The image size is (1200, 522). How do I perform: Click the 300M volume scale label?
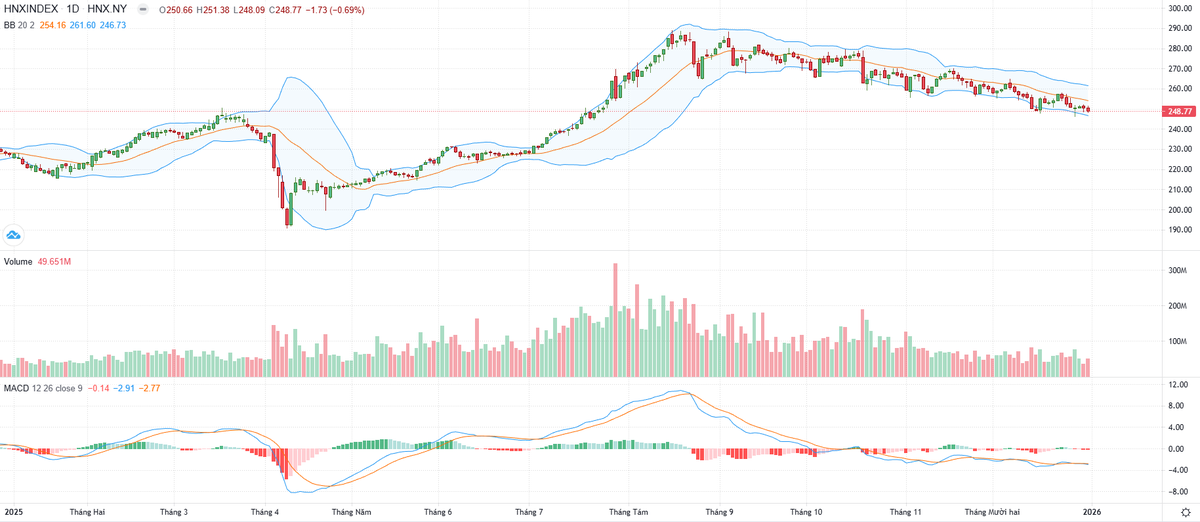tap(1177, 271)
